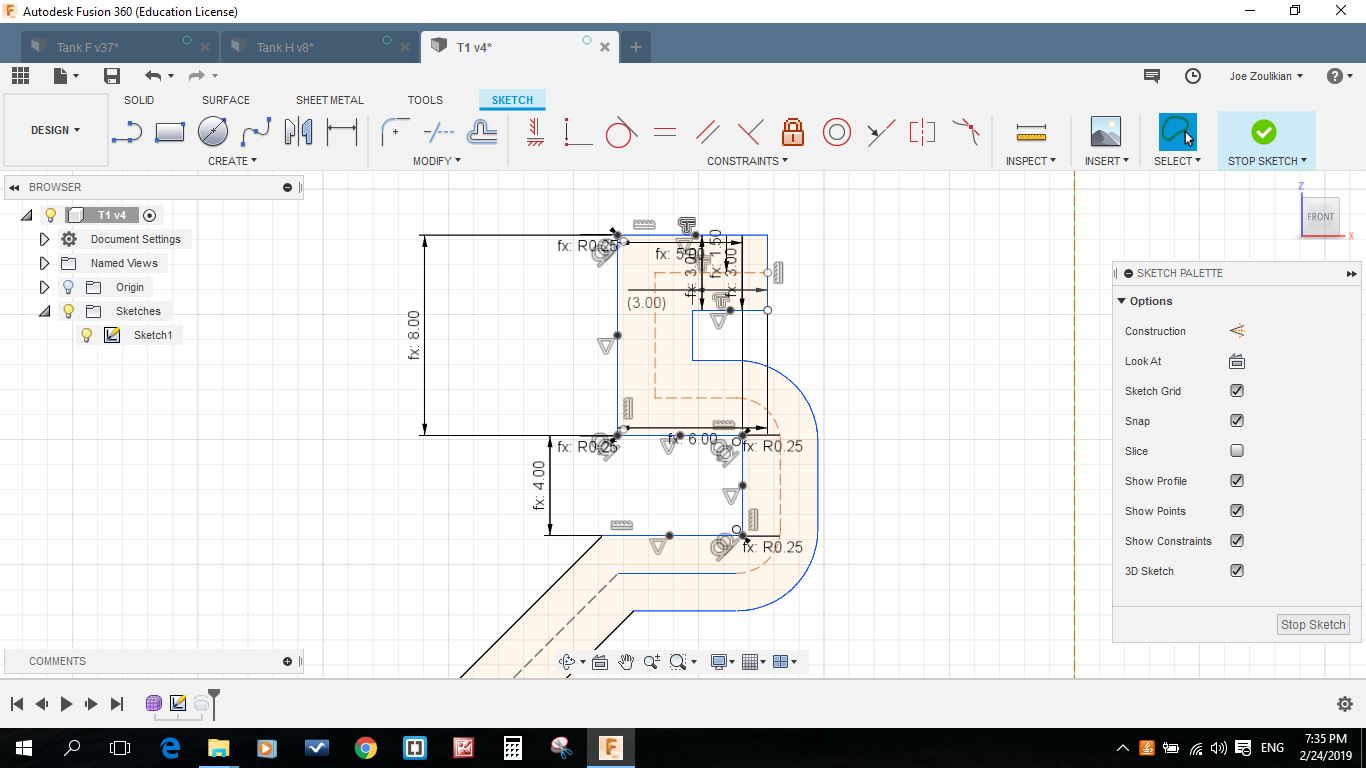This screenshot has width=1366, height=768.
Task: Apply the Horizontal/Vertical constraint
Action: click(x=535, y=132)
